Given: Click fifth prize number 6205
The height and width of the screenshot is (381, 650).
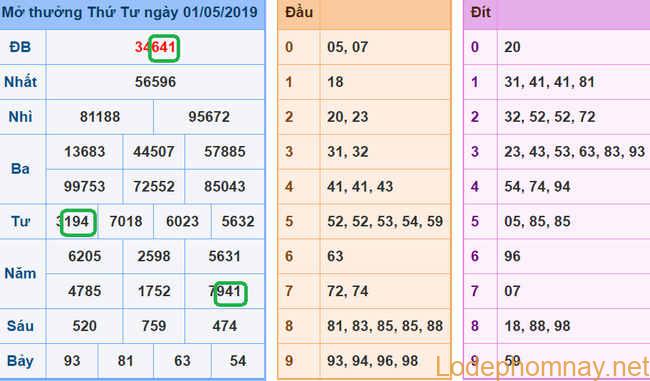Looking at the screenshot, I should point(85,256).
